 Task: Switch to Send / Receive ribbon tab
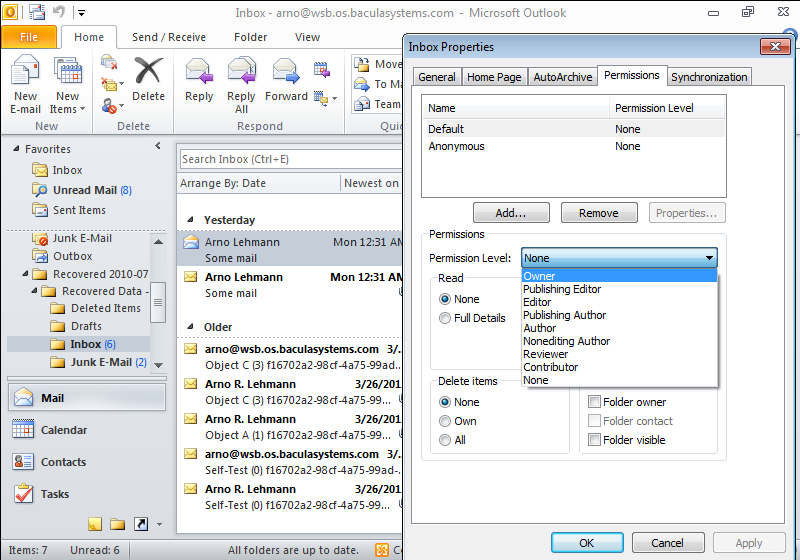click(x=169, y=37)
